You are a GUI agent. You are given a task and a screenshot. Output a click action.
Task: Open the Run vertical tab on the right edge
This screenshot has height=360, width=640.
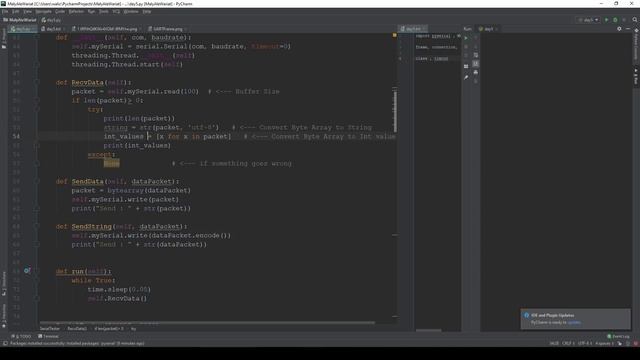pyautogui.click(x=636, y=76)
